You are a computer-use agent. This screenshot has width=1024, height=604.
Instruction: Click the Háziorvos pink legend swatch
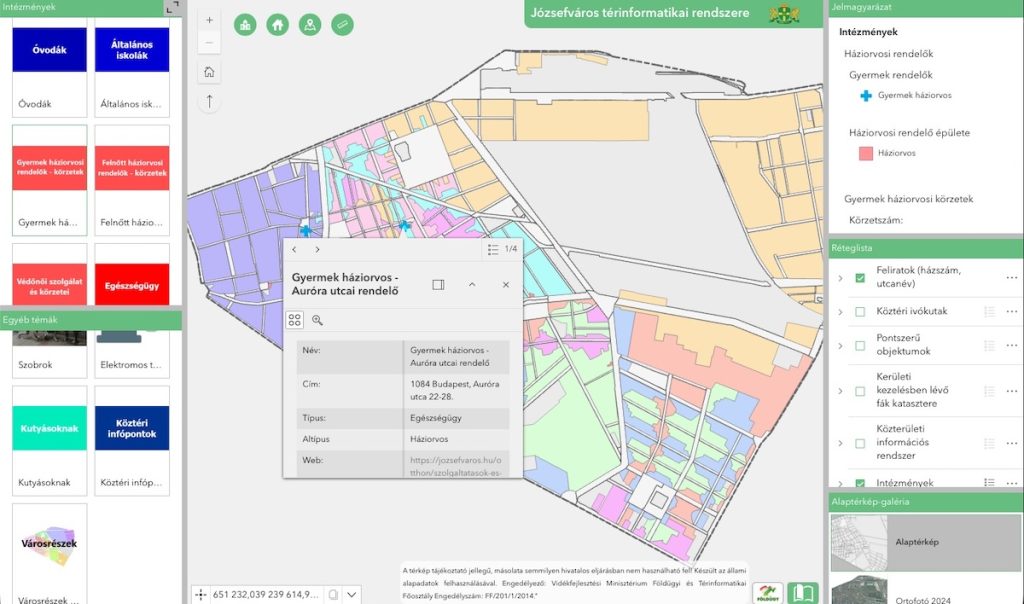click(866, 153)
